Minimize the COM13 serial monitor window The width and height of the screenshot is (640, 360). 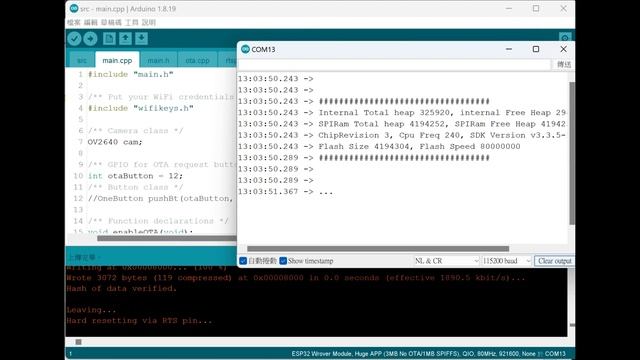pos(509,49)
